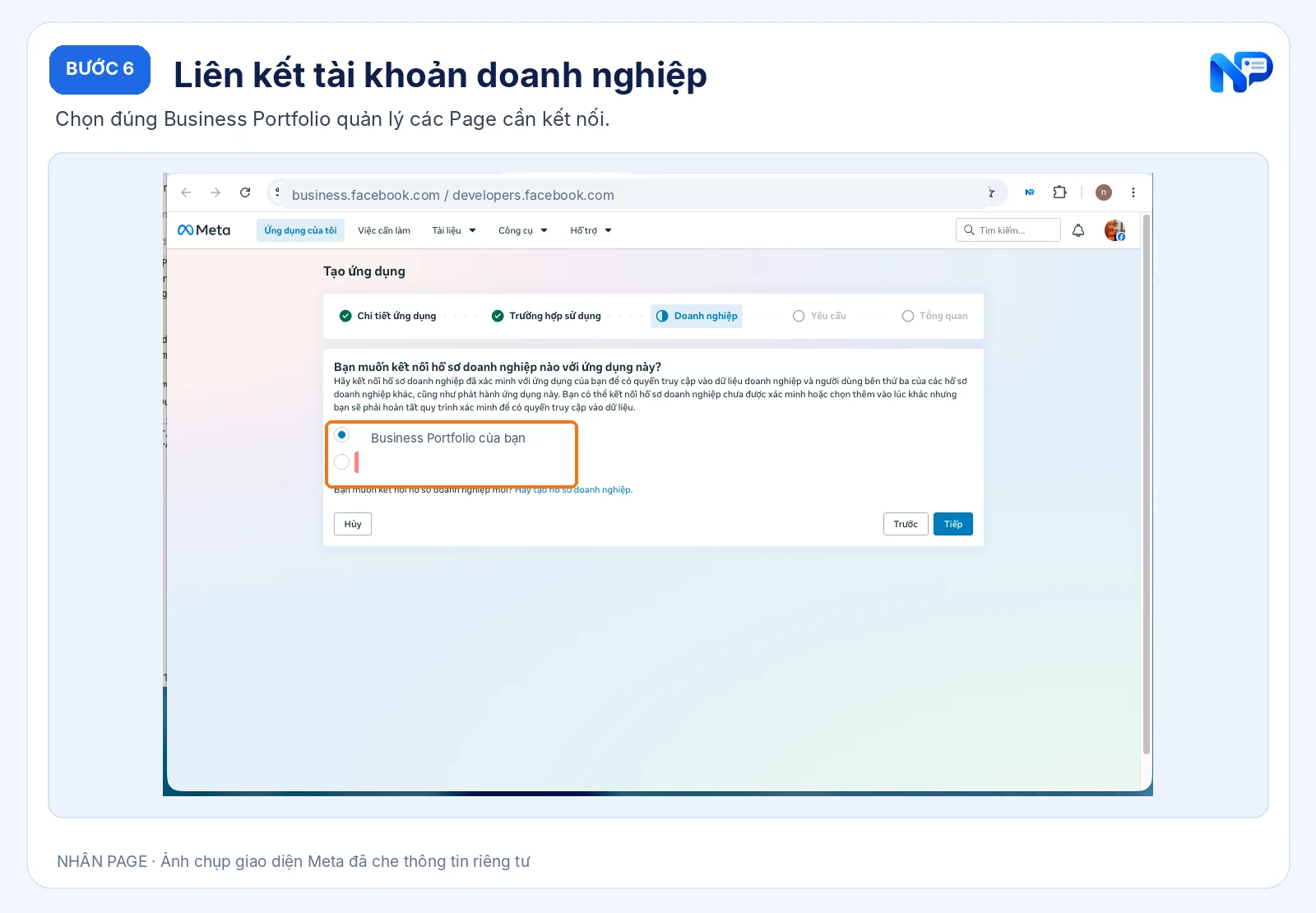Select the 'Business Portfolio của bạn' radio option
Screen dimensions: 1316x913
coord(342,435)
